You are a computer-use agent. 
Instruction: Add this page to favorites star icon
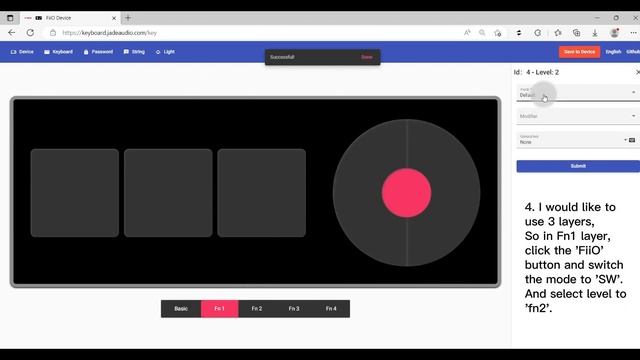point(498,33)
